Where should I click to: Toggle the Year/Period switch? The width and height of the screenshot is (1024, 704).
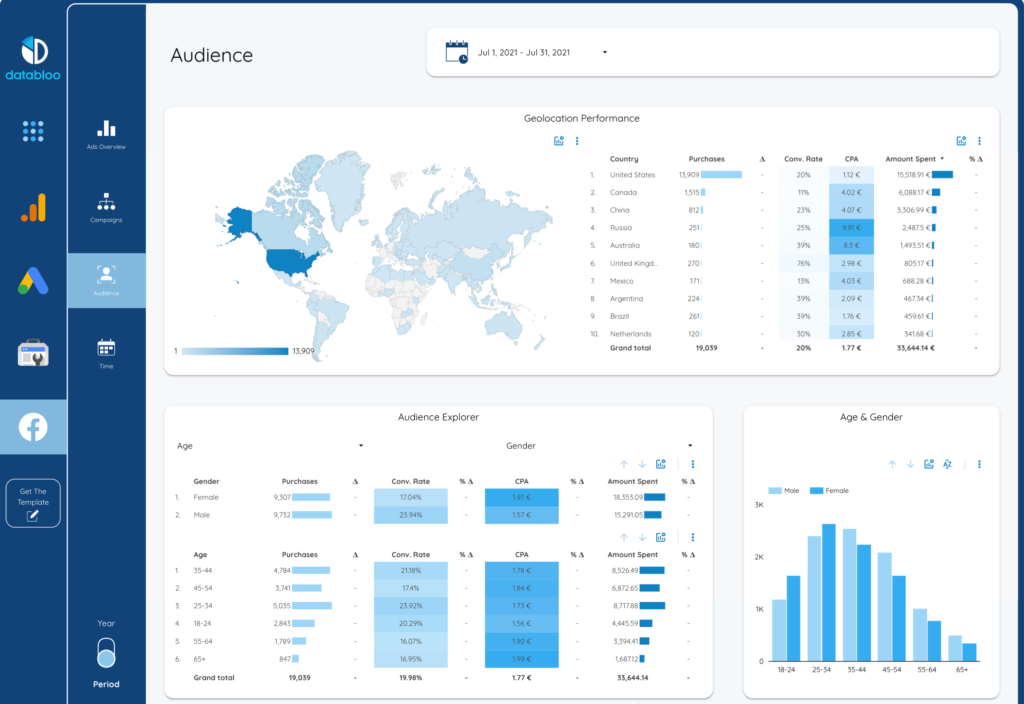point(106,652)
